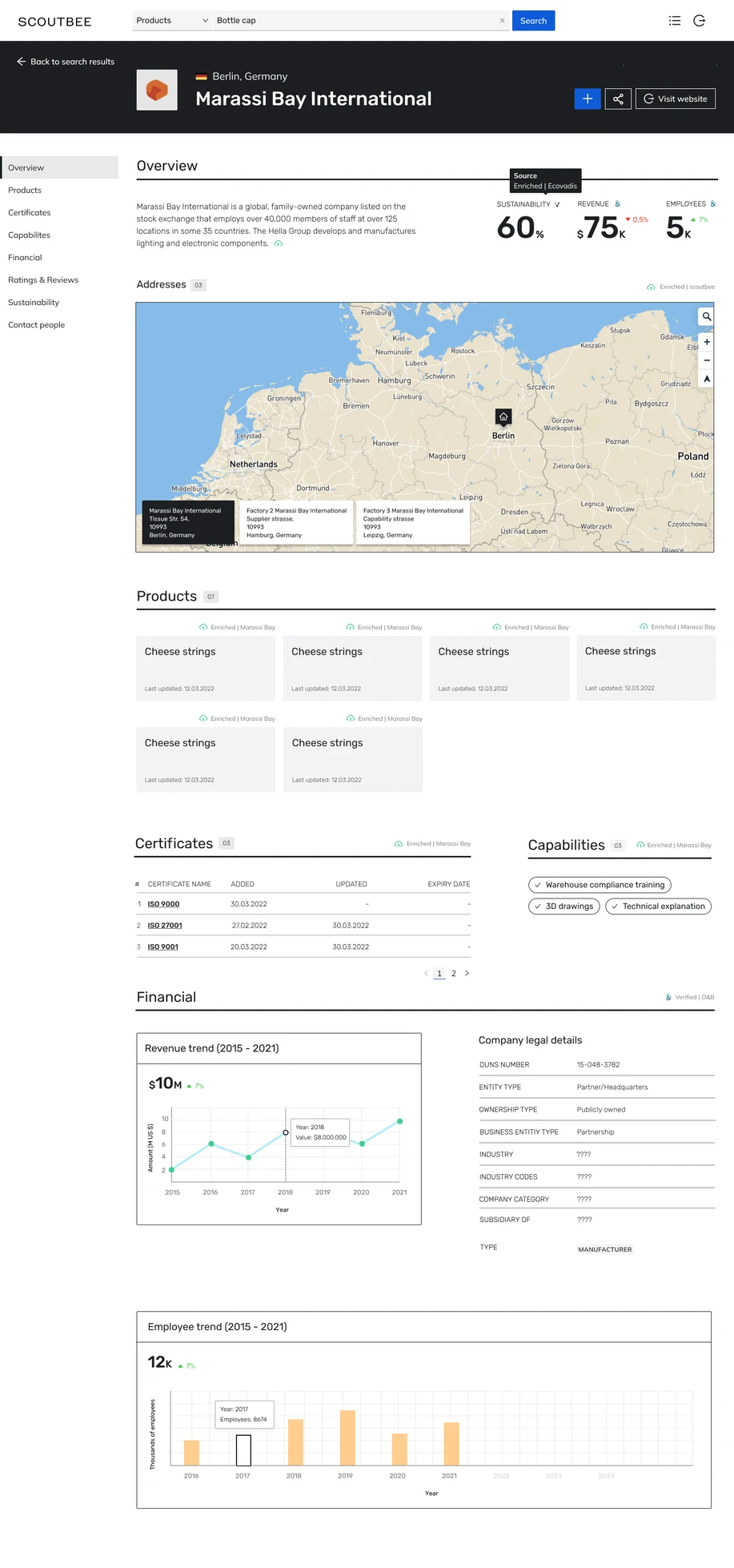Reset map compass orientation
The height and width of the screenshot is (1568, 734).
tap(707, 379)
